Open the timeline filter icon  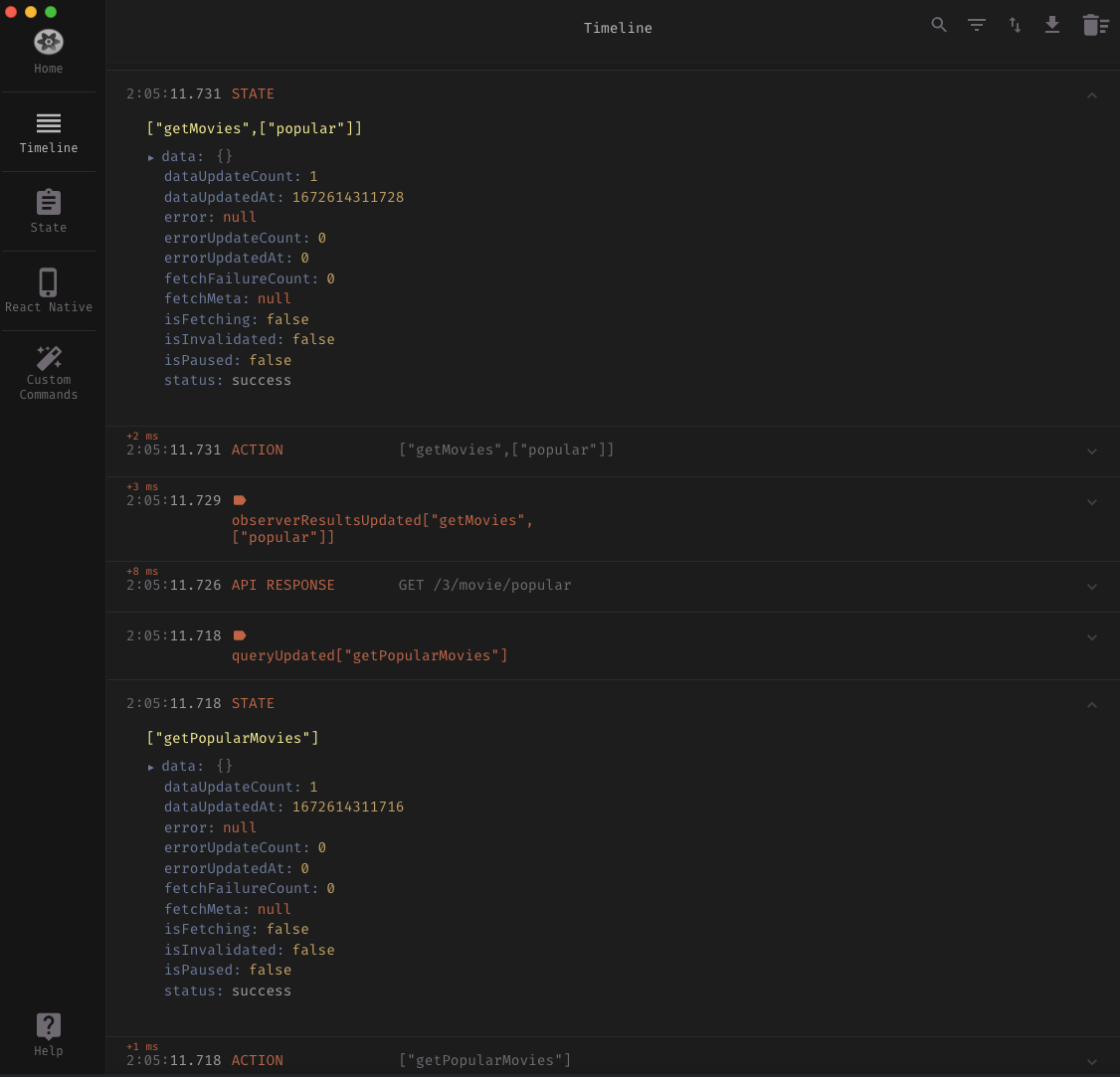977,25
